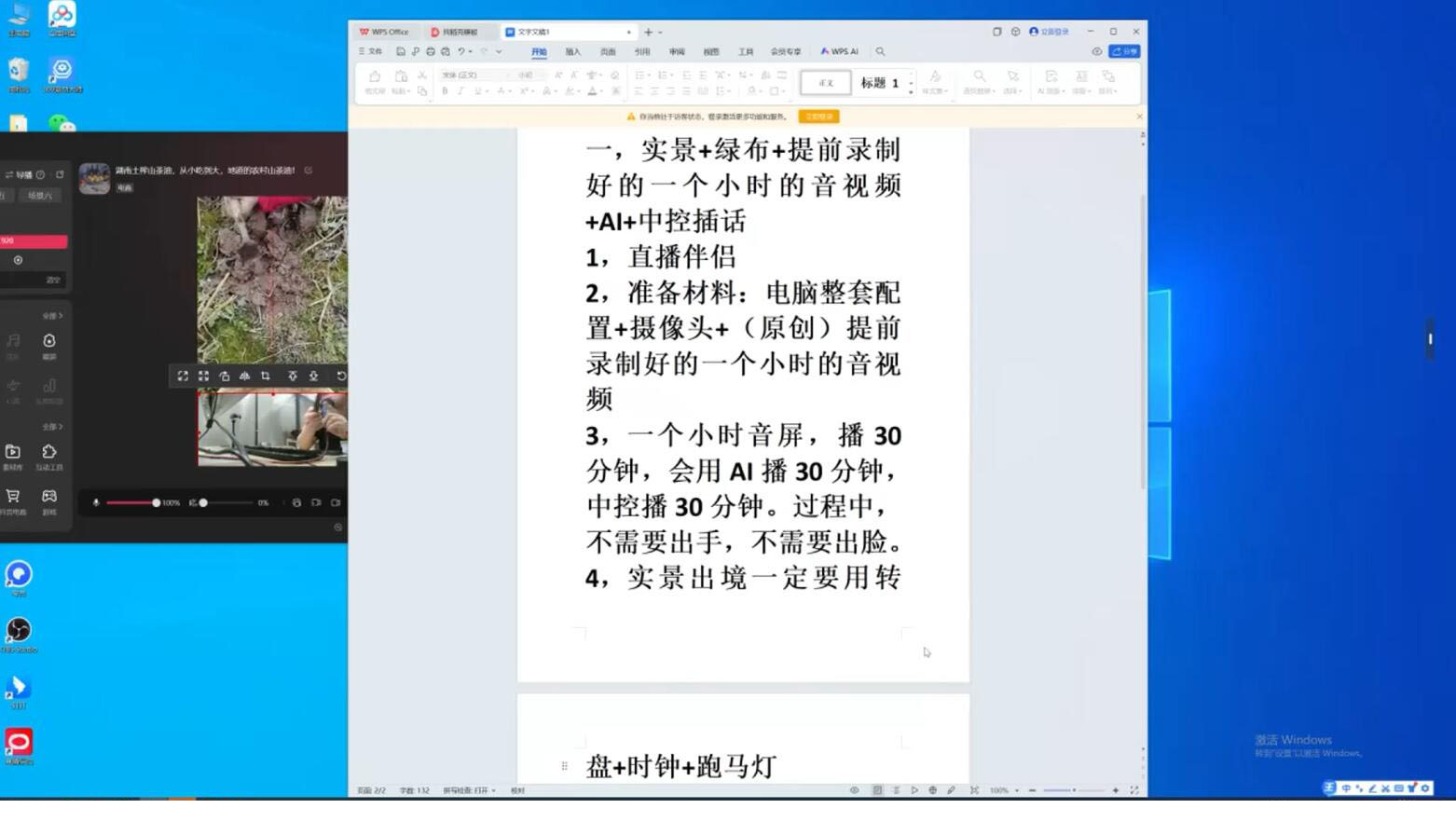
Task: Click the rotate icon on video toolbar
Action: (x=225, y=376)
